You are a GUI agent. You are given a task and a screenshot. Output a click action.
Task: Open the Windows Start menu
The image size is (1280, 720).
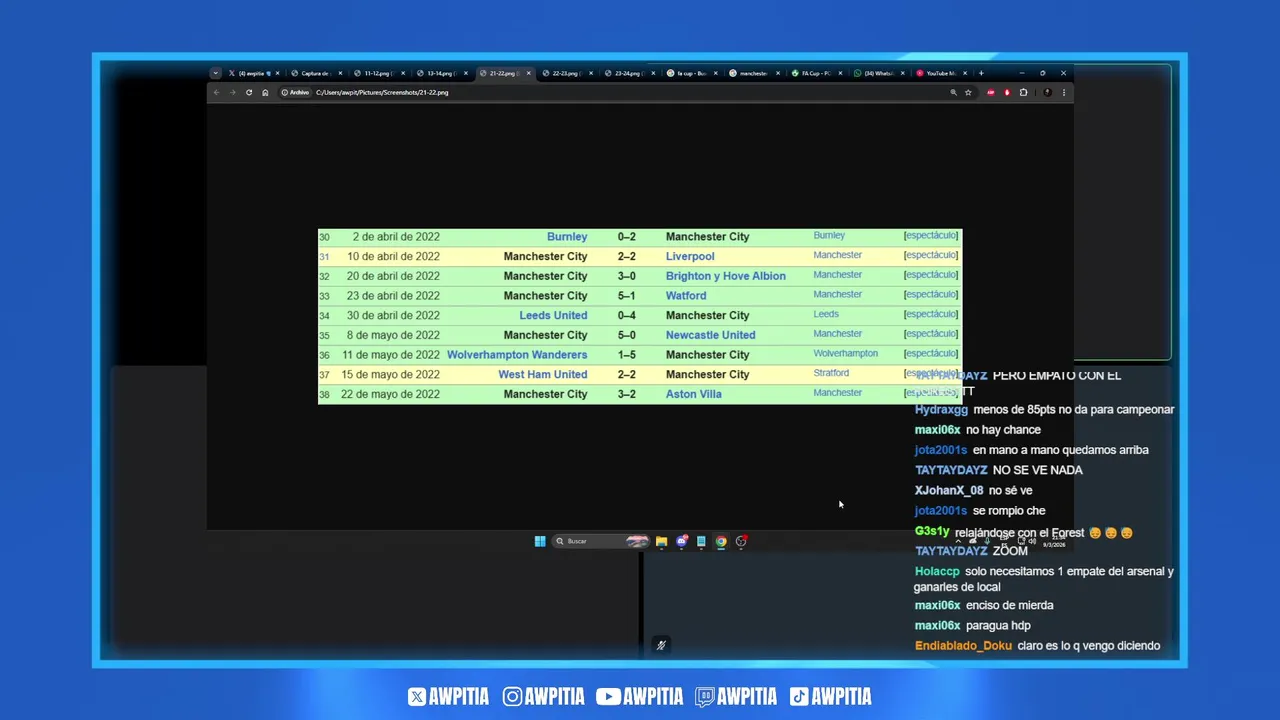point(540,541)
